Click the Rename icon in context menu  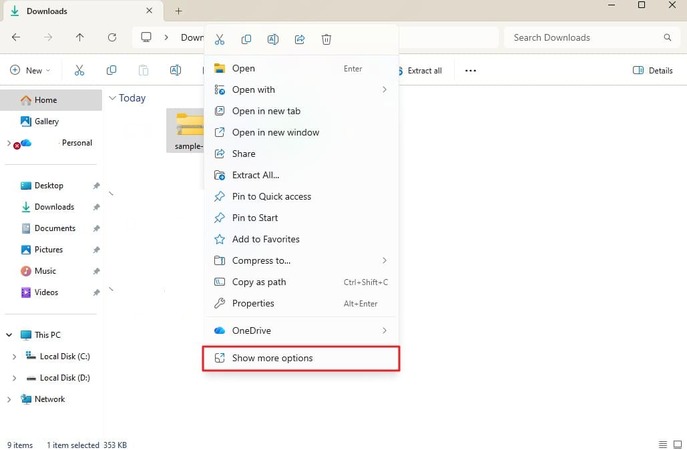click(273, 39)
